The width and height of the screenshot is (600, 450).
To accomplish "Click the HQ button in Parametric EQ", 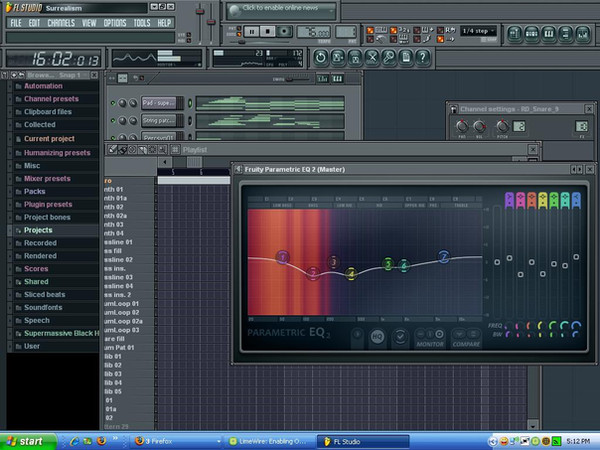I will coord(377,336).
